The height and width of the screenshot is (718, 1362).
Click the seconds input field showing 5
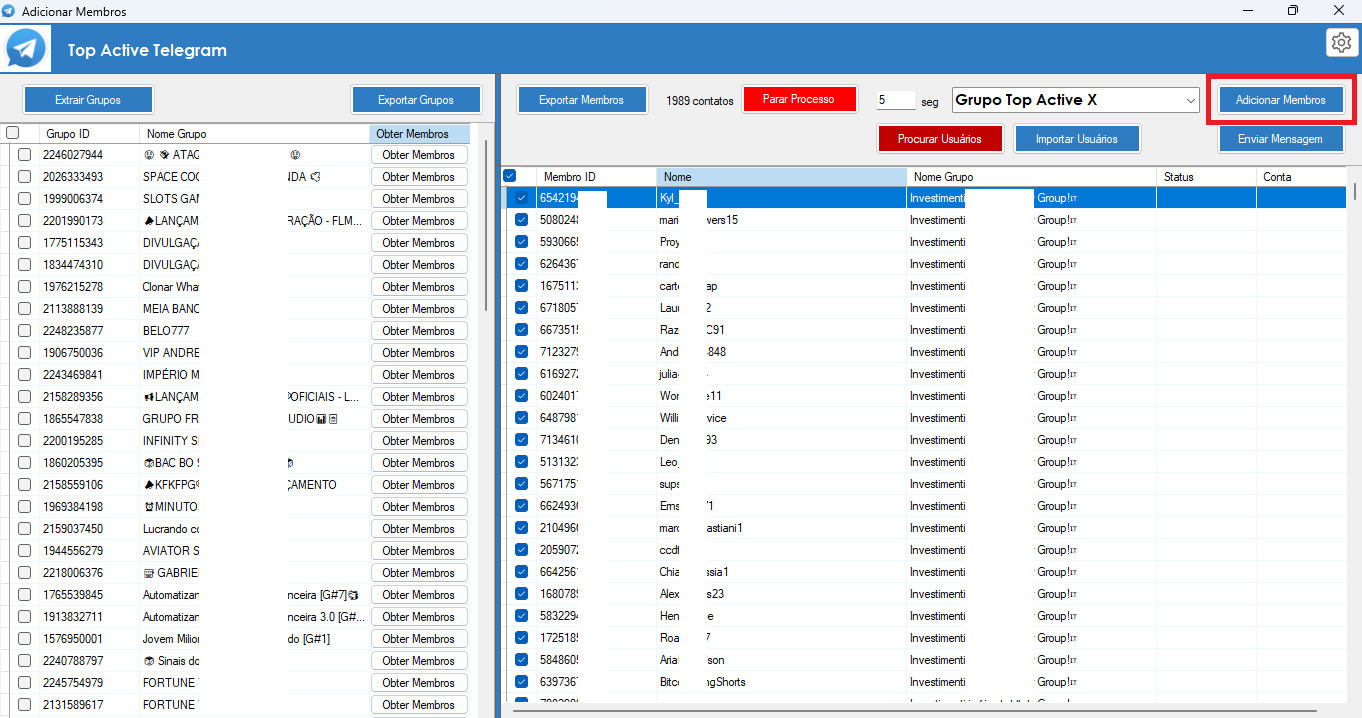896,100
